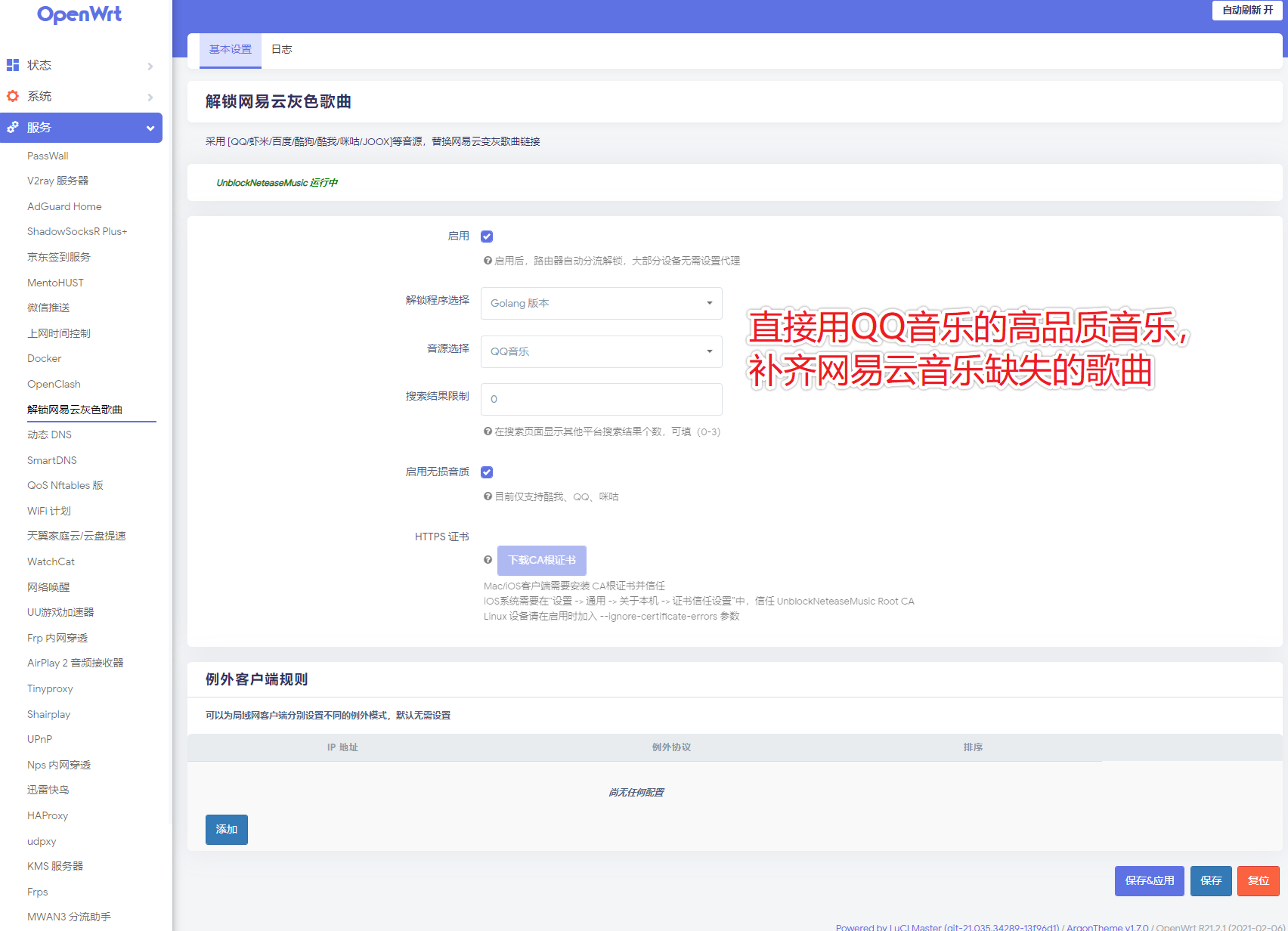
Task: Click the 排序 column header
Action: tap(973, 747)
